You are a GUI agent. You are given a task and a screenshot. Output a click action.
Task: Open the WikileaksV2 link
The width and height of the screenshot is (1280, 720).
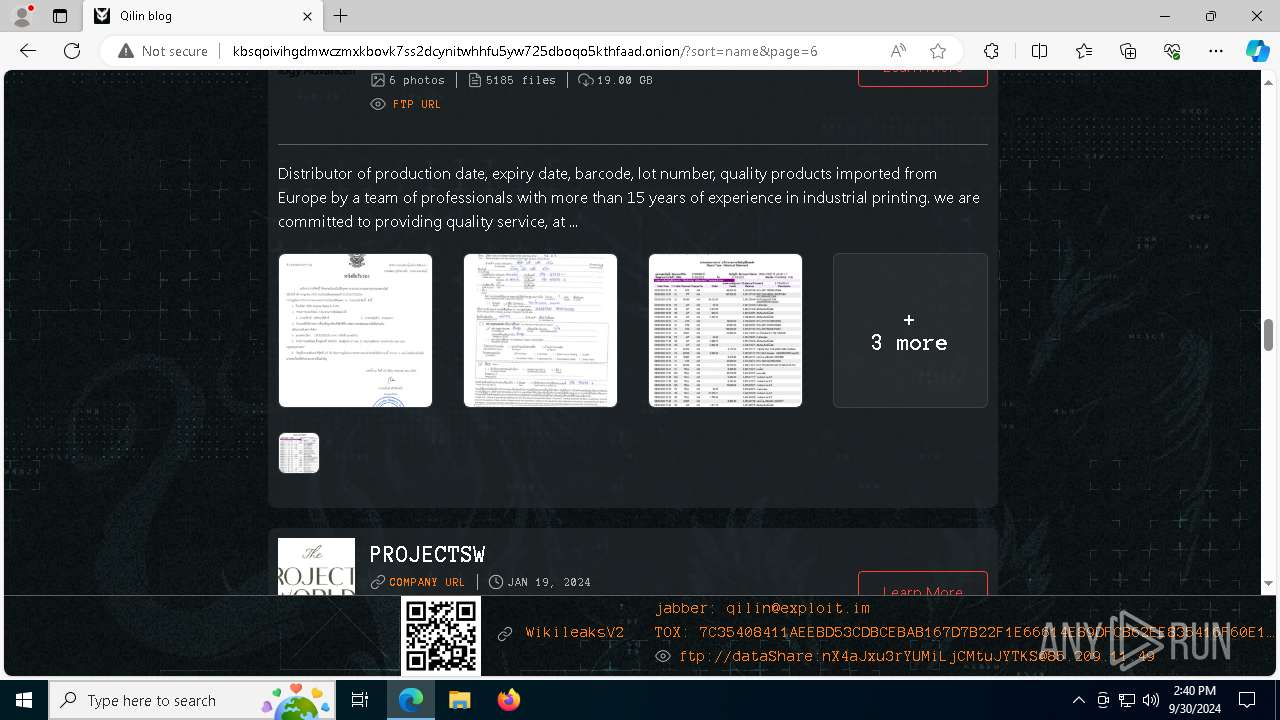(575, 633)
